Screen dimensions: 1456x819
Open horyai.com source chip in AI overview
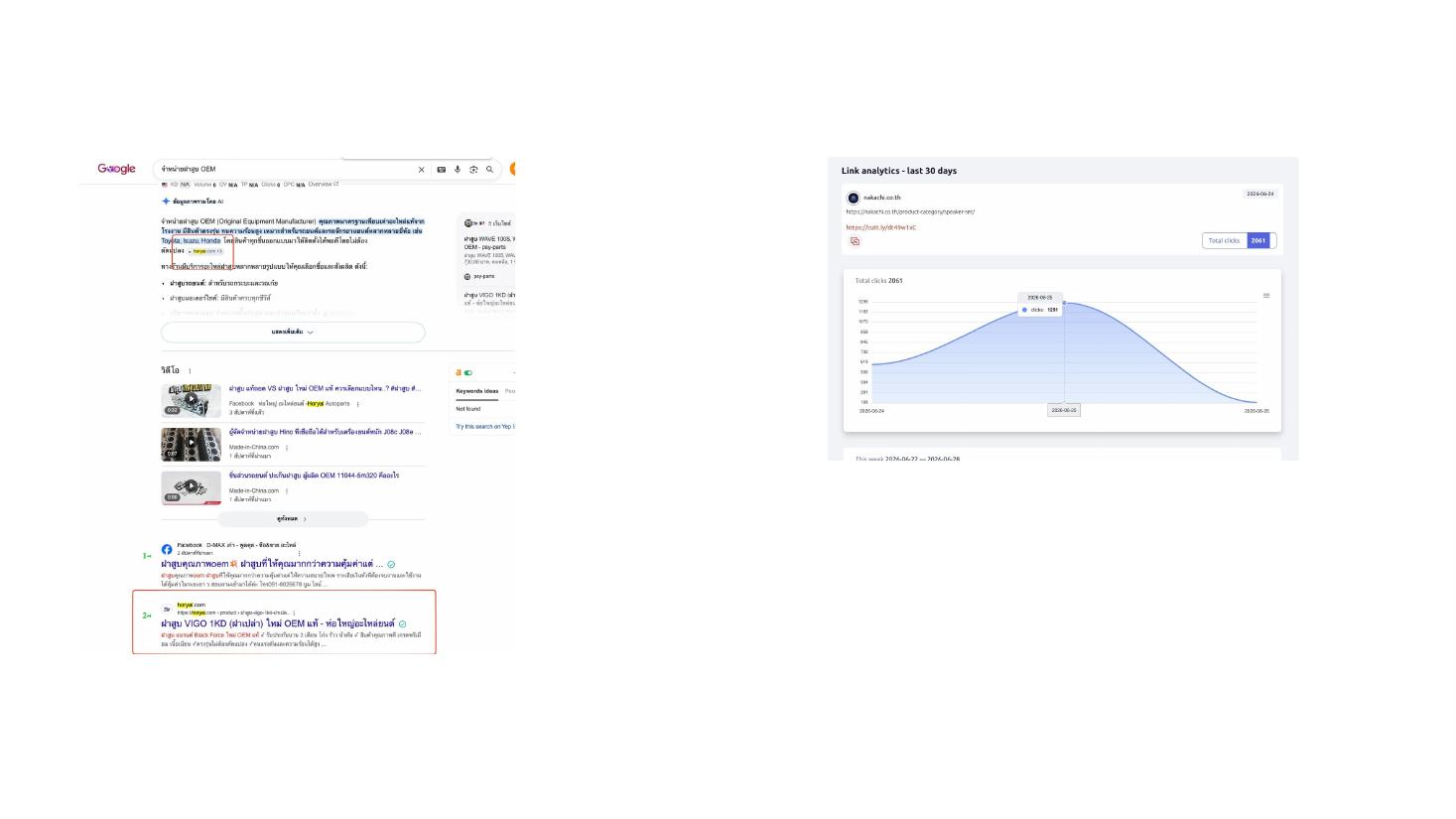[205, 251]
